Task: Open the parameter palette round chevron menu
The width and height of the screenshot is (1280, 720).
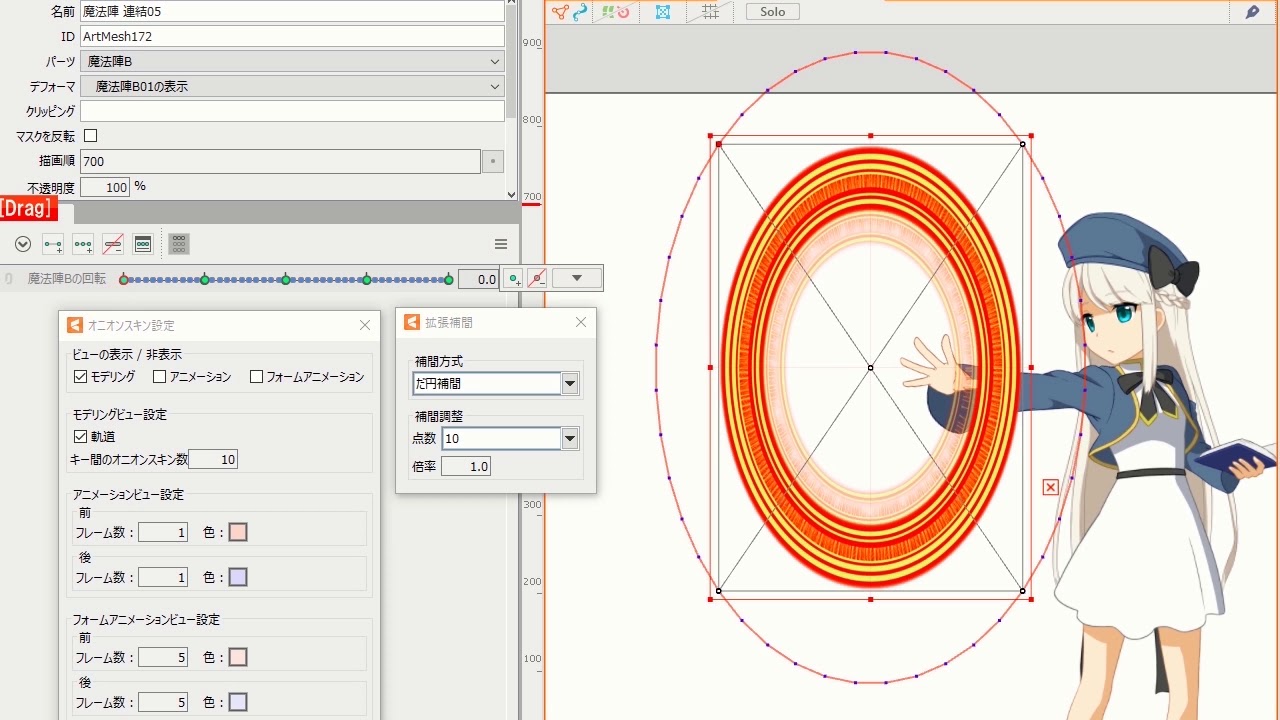Action: 23,244
